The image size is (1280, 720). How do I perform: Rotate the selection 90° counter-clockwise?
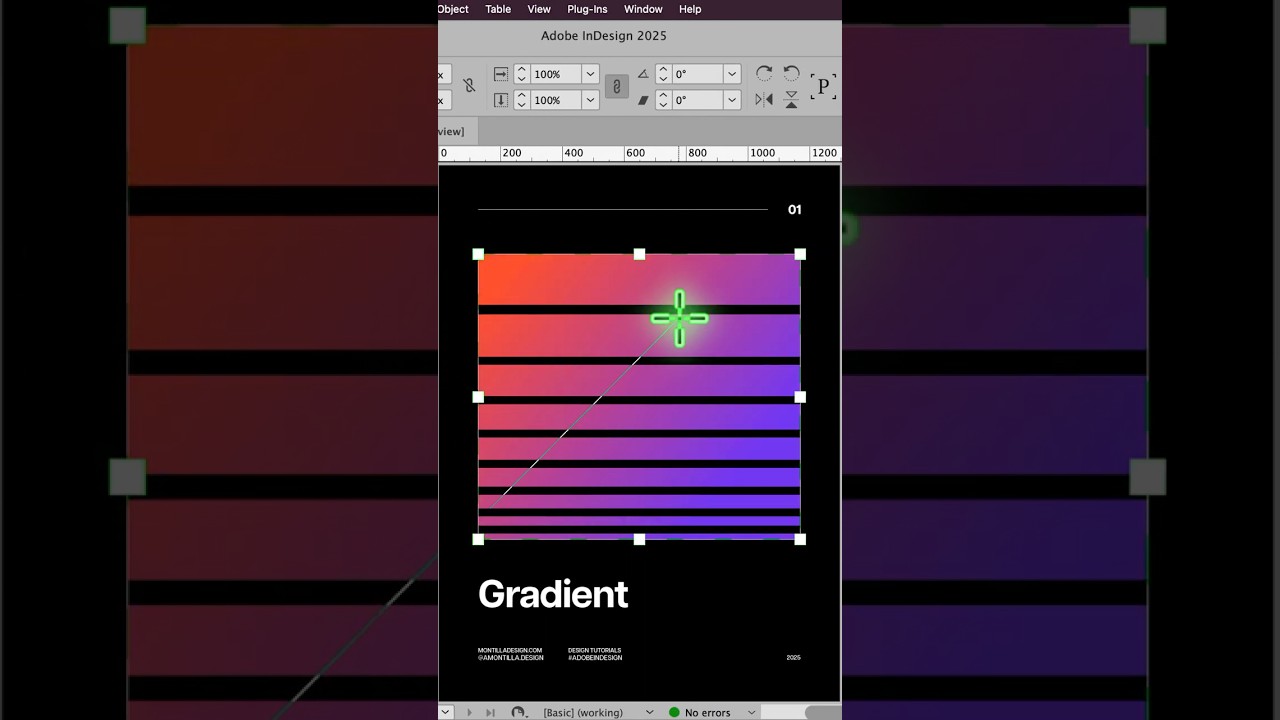[791, 73]
